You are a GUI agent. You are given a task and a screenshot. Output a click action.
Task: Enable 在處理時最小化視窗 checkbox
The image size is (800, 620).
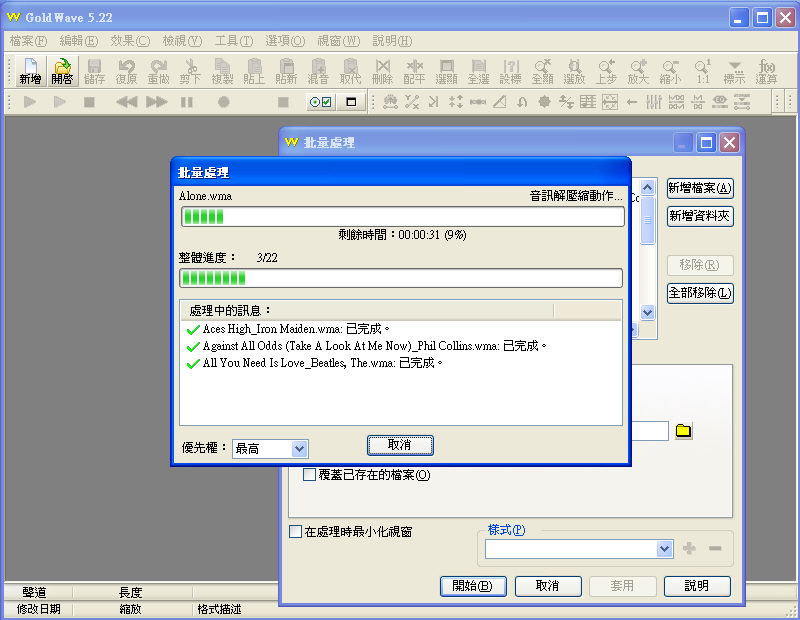pyautogui.click(x=295, y=532)
